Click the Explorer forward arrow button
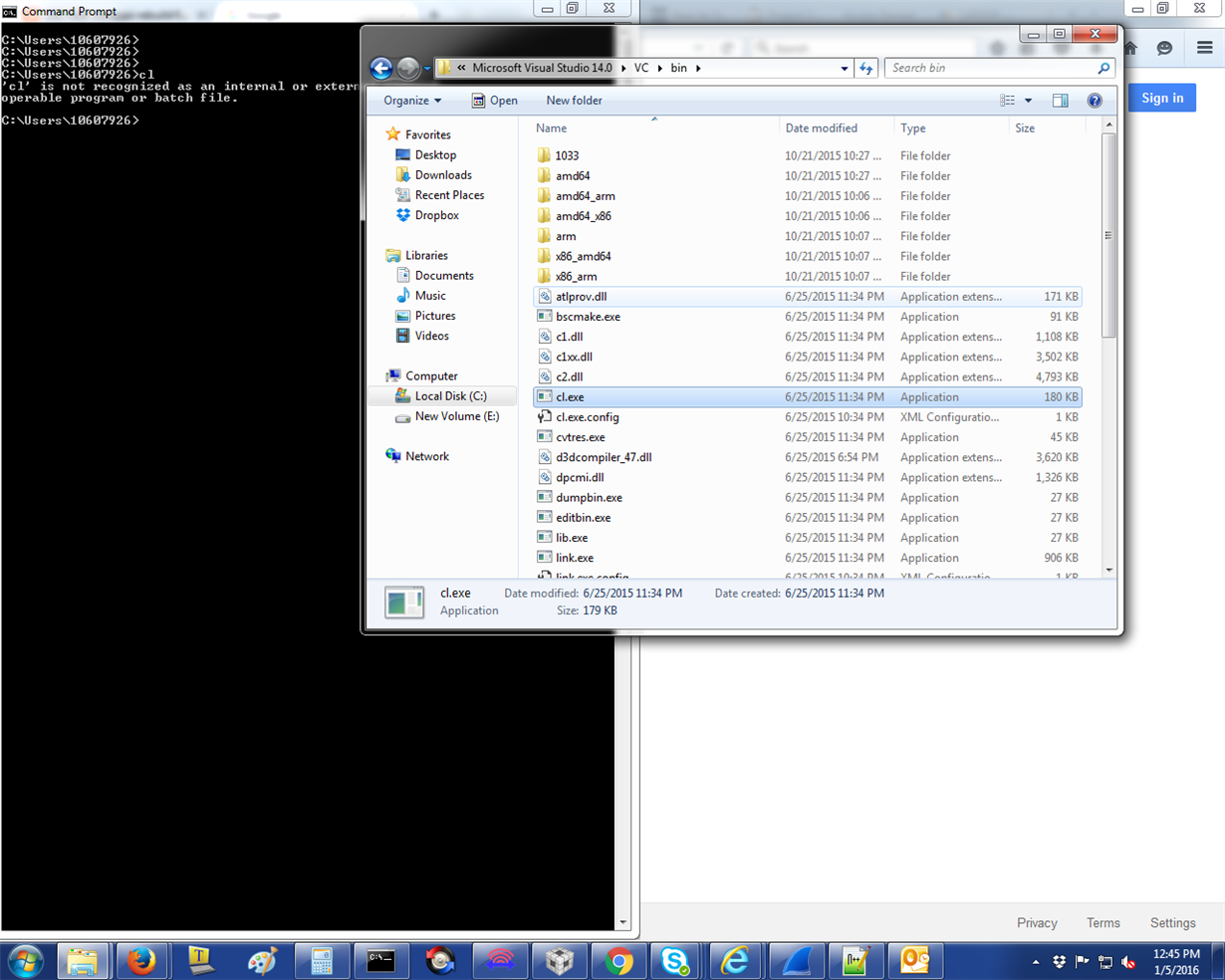 408,68
